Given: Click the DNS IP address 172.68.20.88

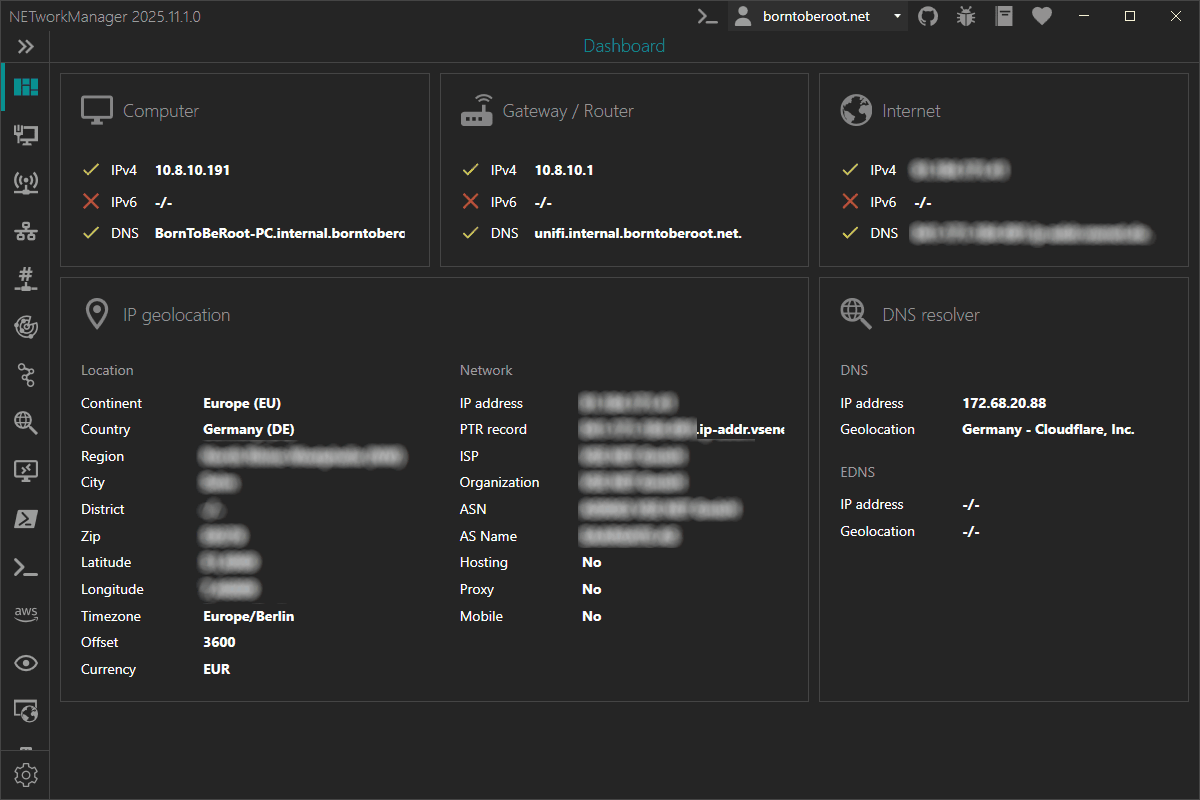Looking at the screenshot, I should pyautogui.click(x=1004, y=403).
